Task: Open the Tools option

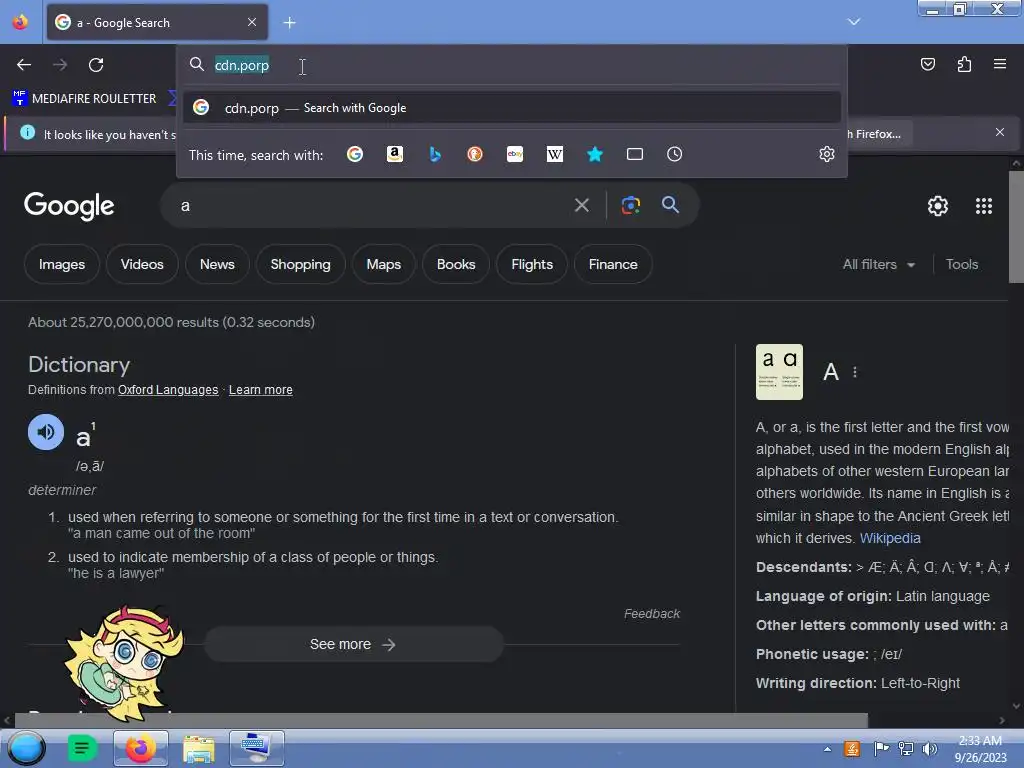Action: (962, 264)
